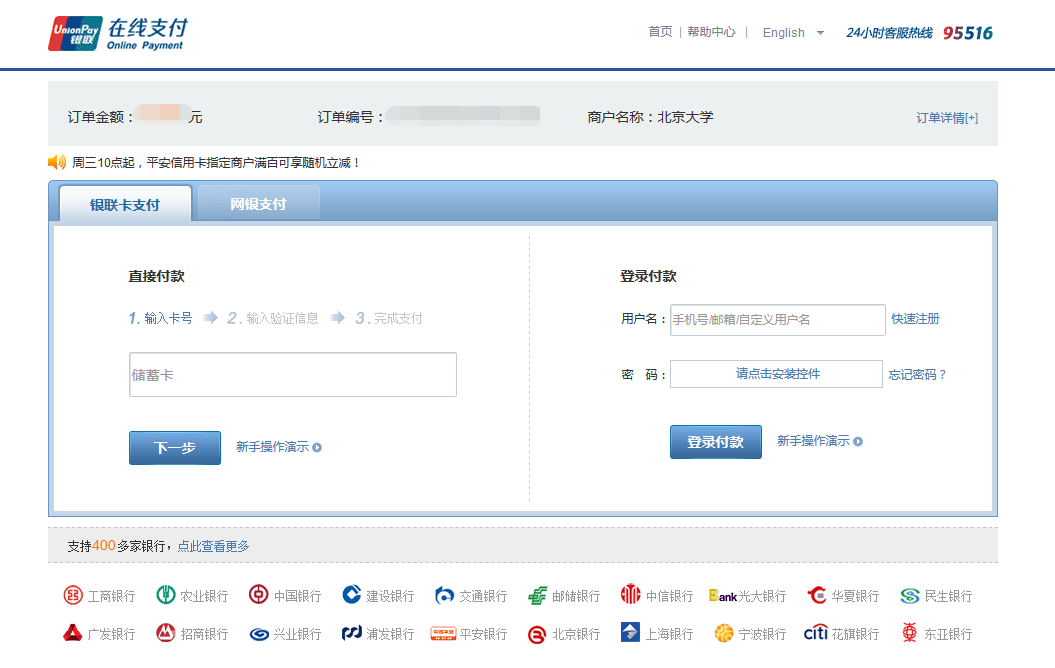
Task: Click 点此查看更多 to see more banks
Action: click(x=213, y=546)
